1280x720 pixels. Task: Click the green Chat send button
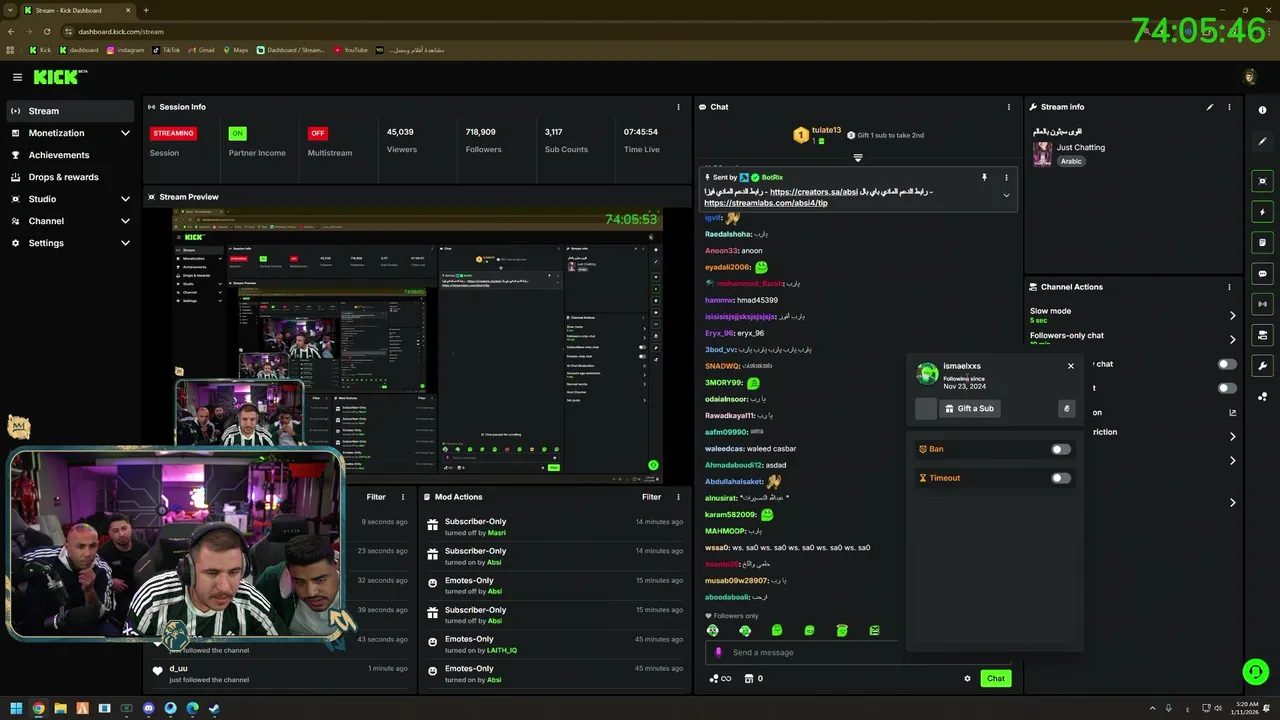[995, 678]
